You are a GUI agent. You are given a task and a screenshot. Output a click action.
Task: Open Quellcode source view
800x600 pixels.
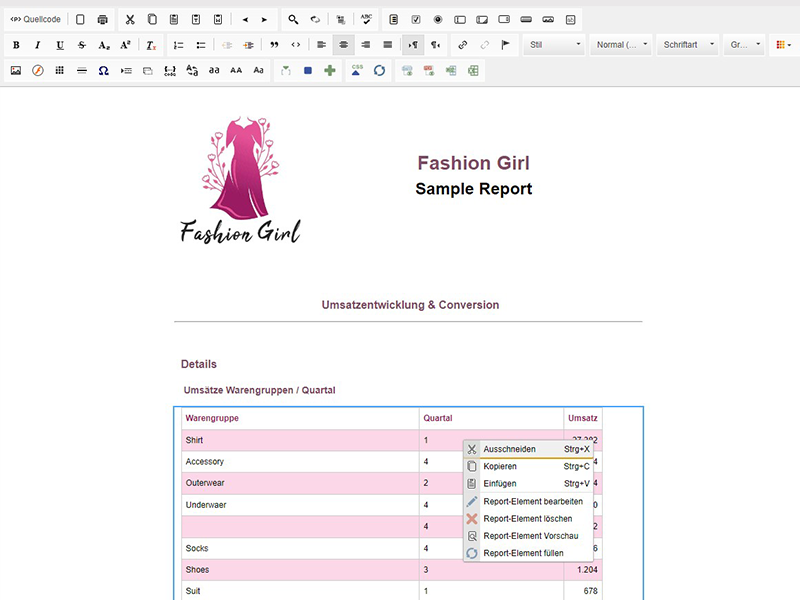pyautogui.click(x=35, y=19)
